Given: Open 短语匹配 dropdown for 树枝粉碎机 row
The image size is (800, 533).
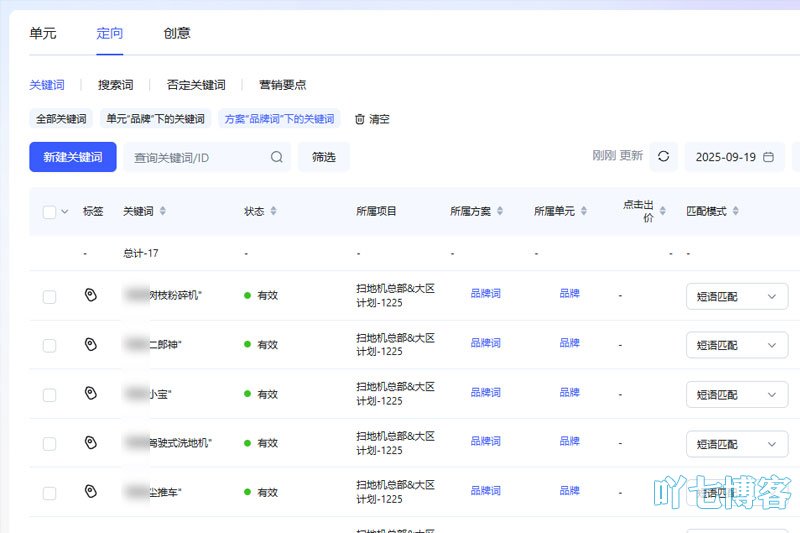Looking at the screenshot, I should click(737, 296).
